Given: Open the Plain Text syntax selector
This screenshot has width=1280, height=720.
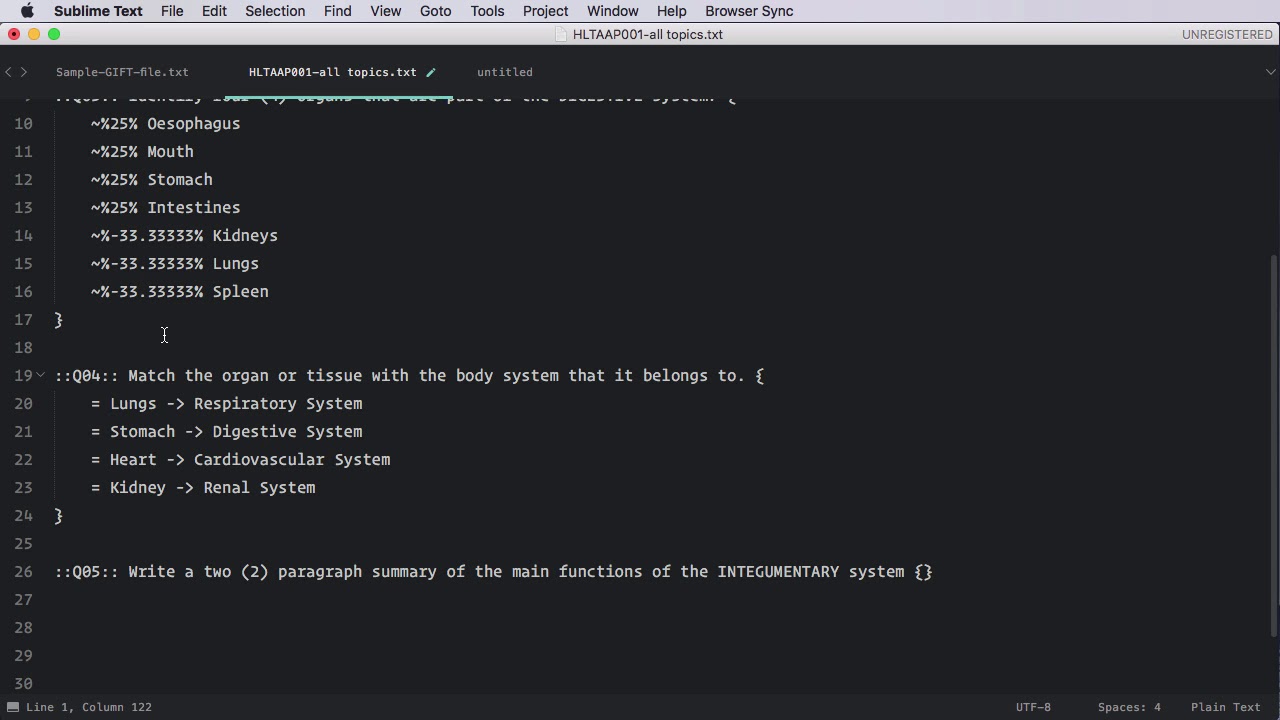Looking at the screenshot, I should pos(1225,707).
